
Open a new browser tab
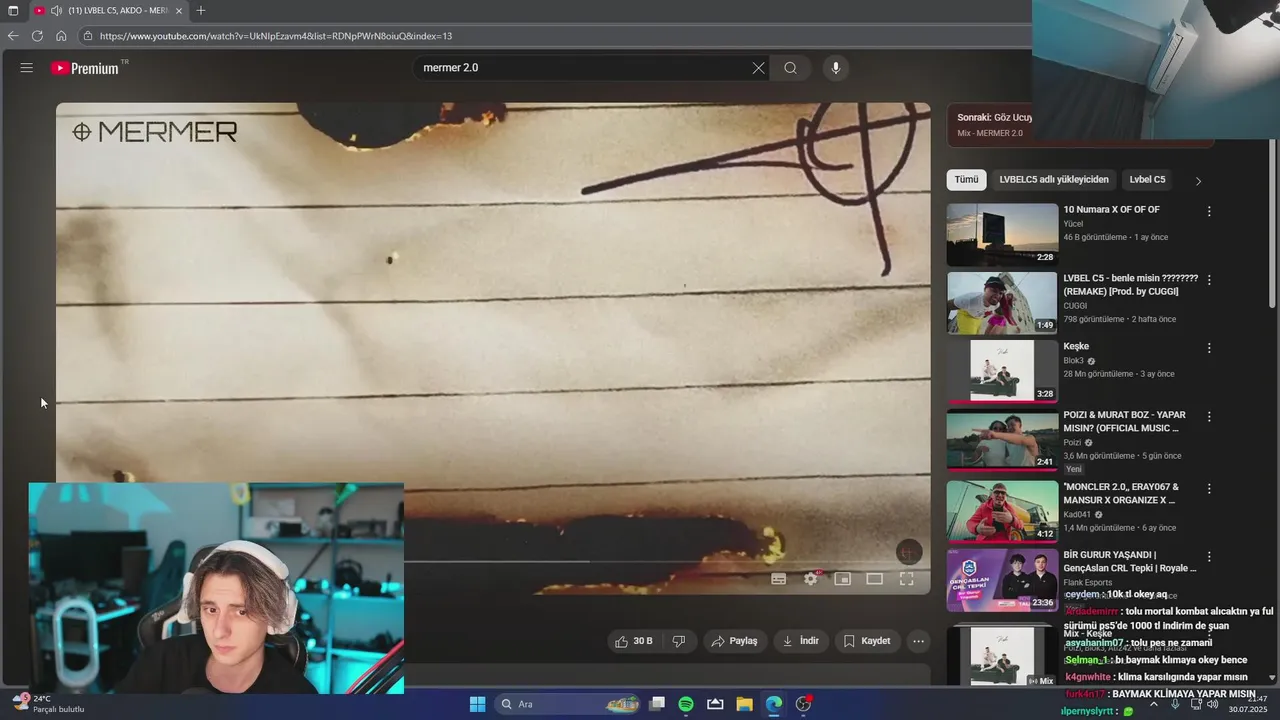[201, 10]
